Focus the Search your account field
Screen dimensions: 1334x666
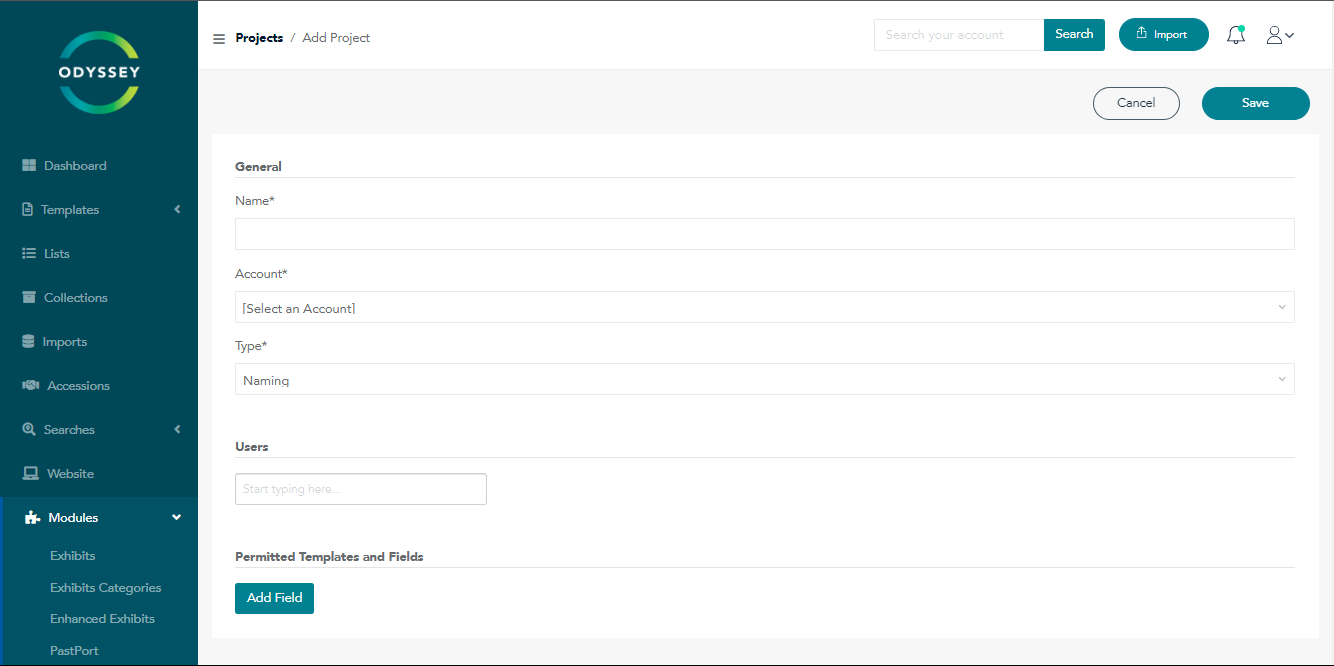[959, 35]
